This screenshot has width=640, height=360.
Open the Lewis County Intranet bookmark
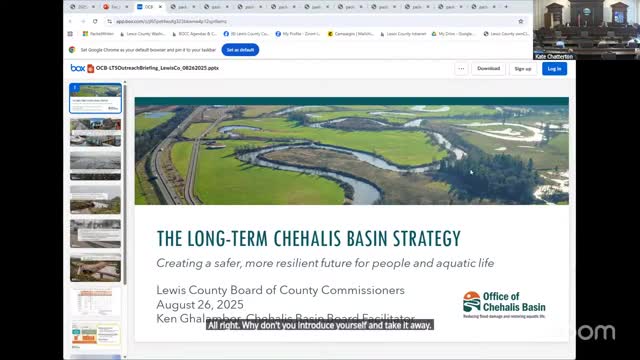pos(403,34)
